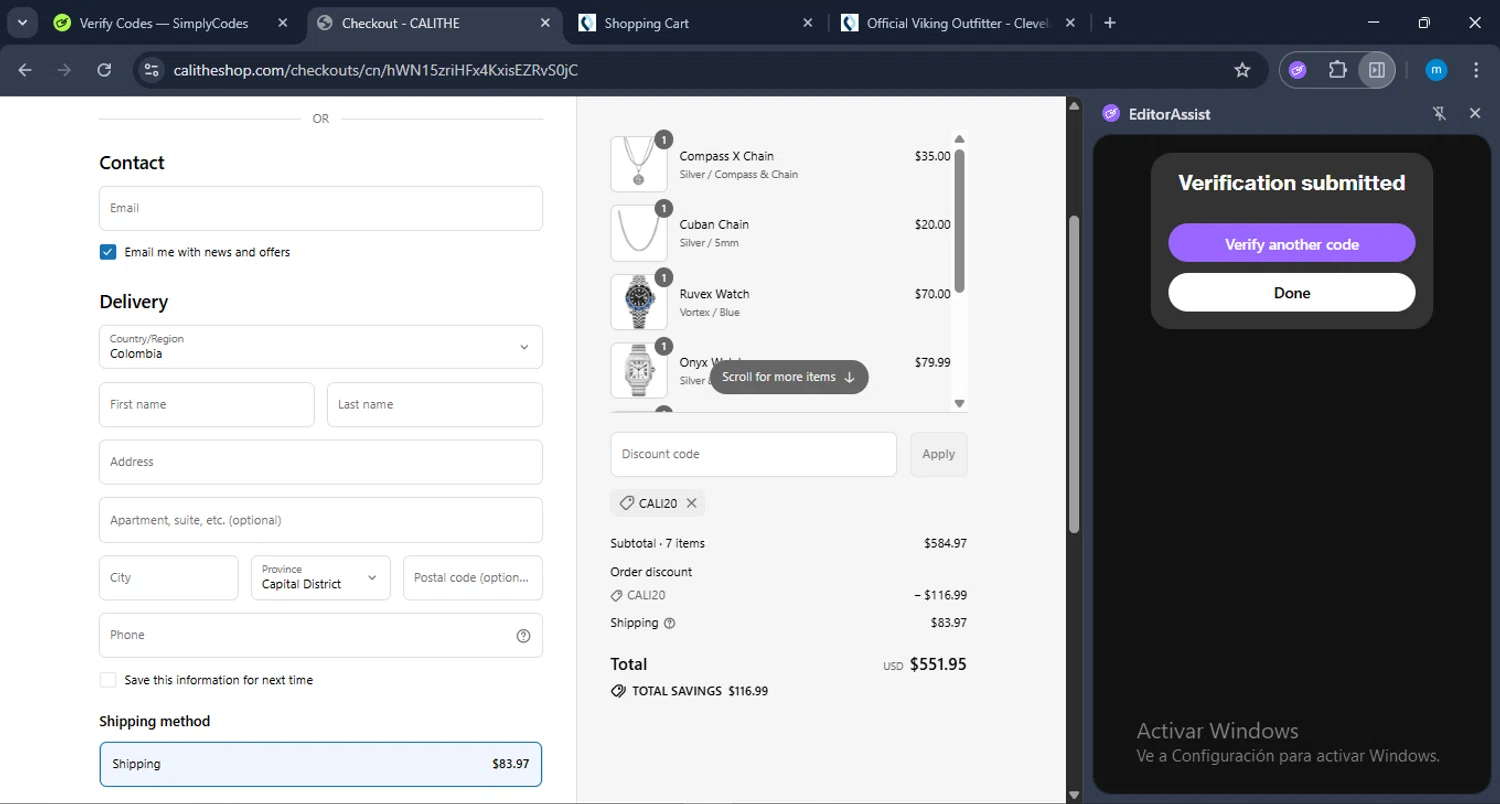1500x804 pixels.
Task: Switch to the Official Viking Outfitter tab
Action: pyautogui.click(x=958, y=23)
